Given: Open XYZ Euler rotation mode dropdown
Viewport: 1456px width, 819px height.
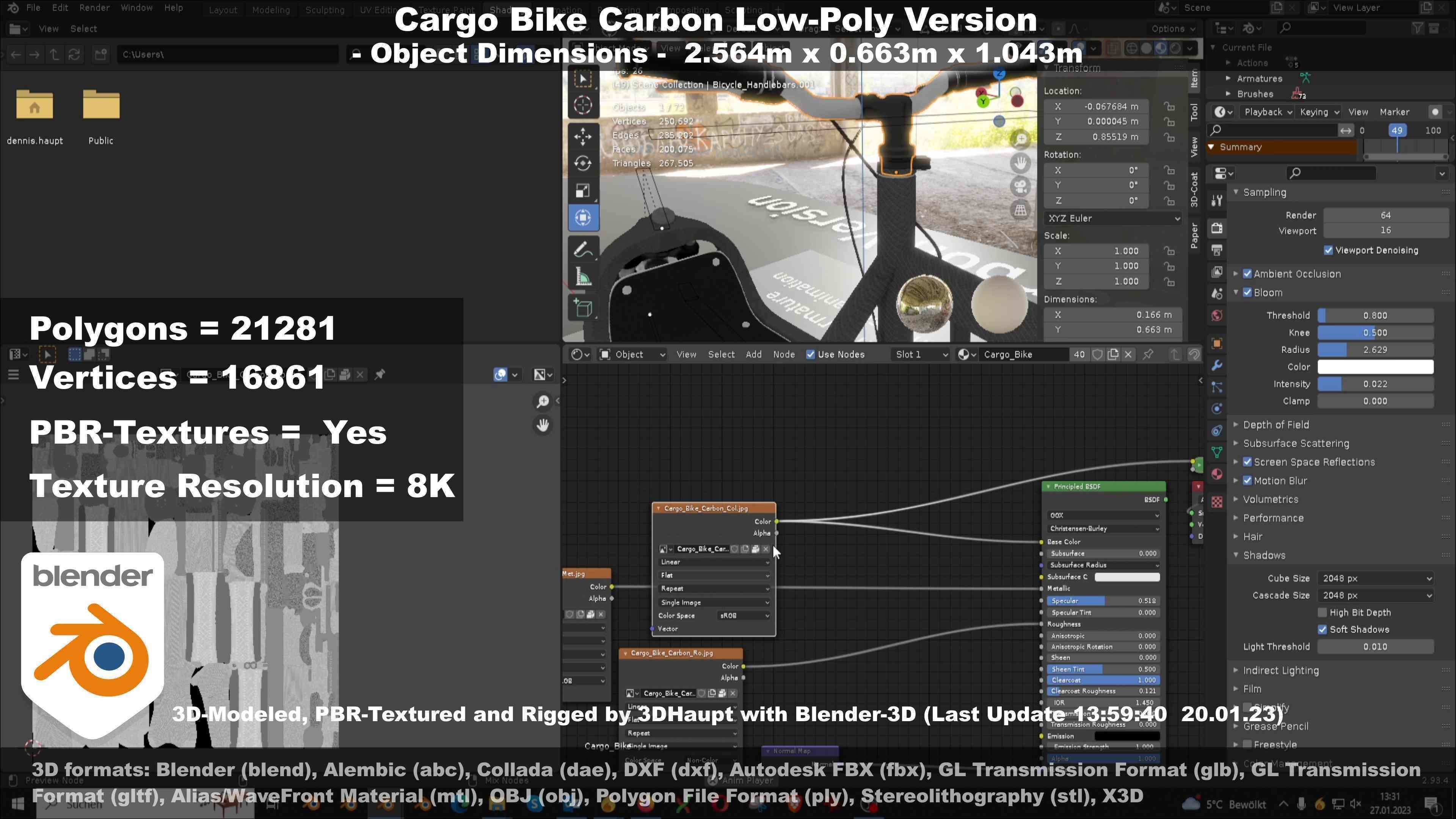Looking at the screenshot, I should [x=1113, y=218].
